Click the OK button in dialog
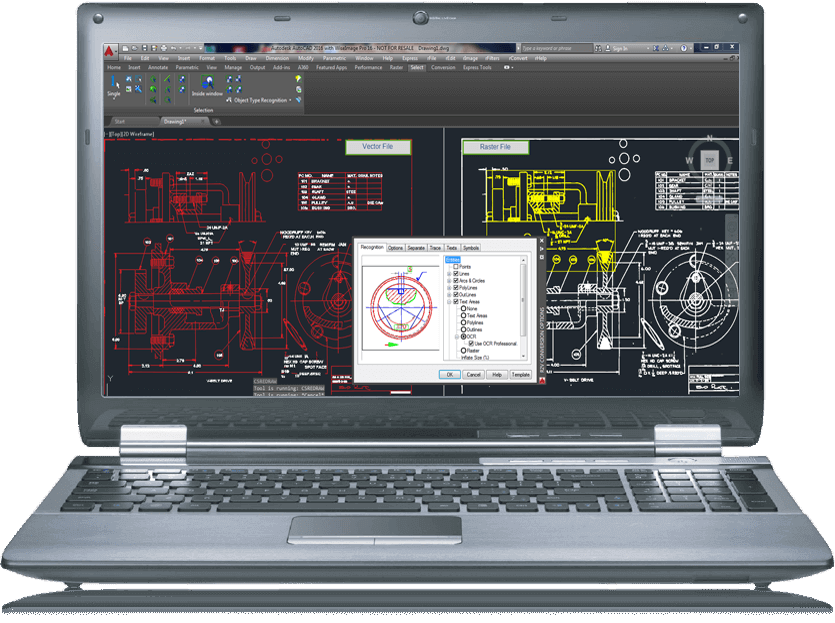This screenshot has width=835, height=623. [x=450, y=374]
